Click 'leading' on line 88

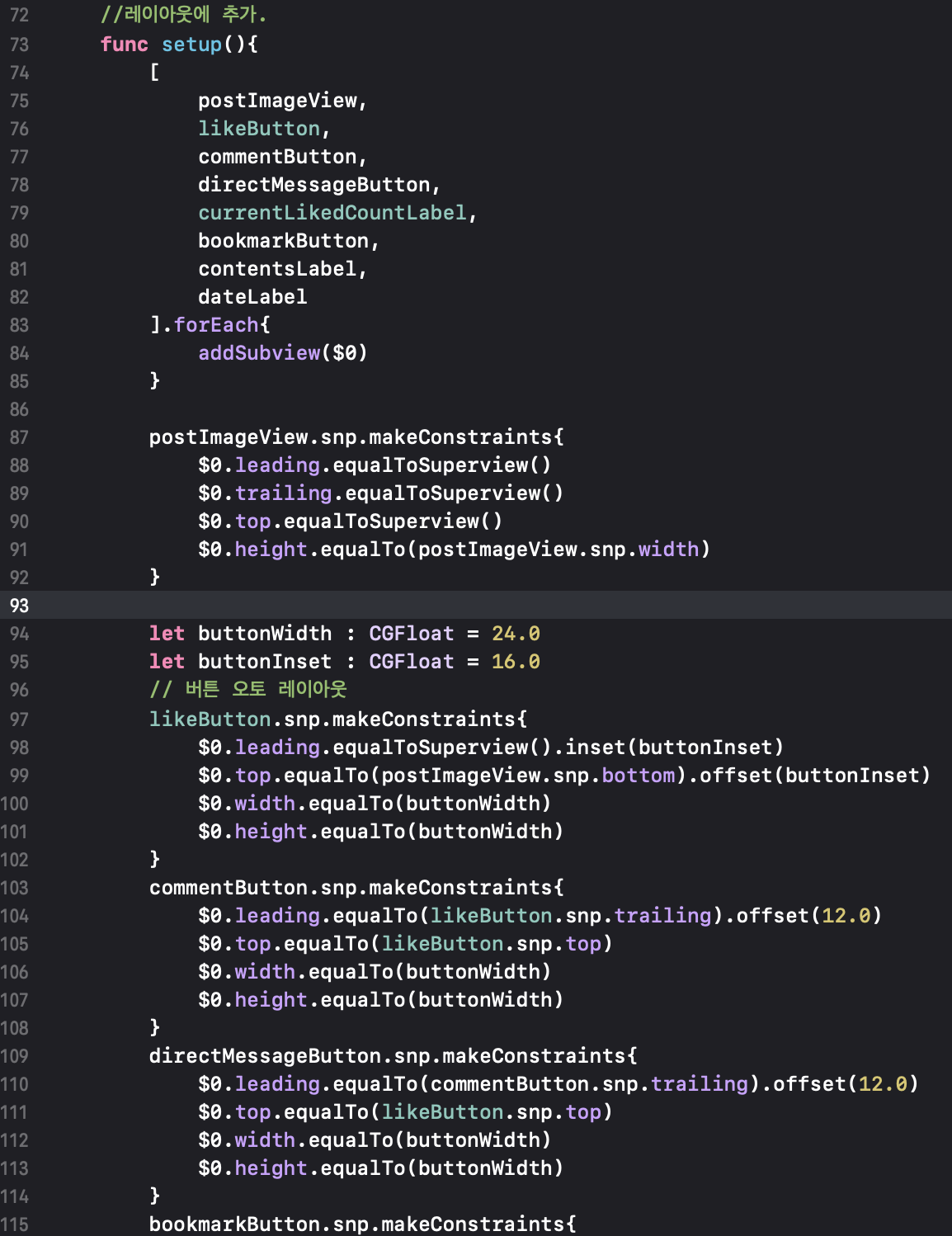(277, 465)
